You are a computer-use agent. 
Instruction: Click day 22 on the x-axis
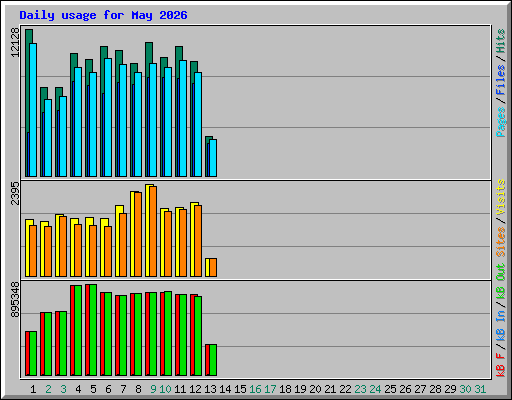point(345,389)
